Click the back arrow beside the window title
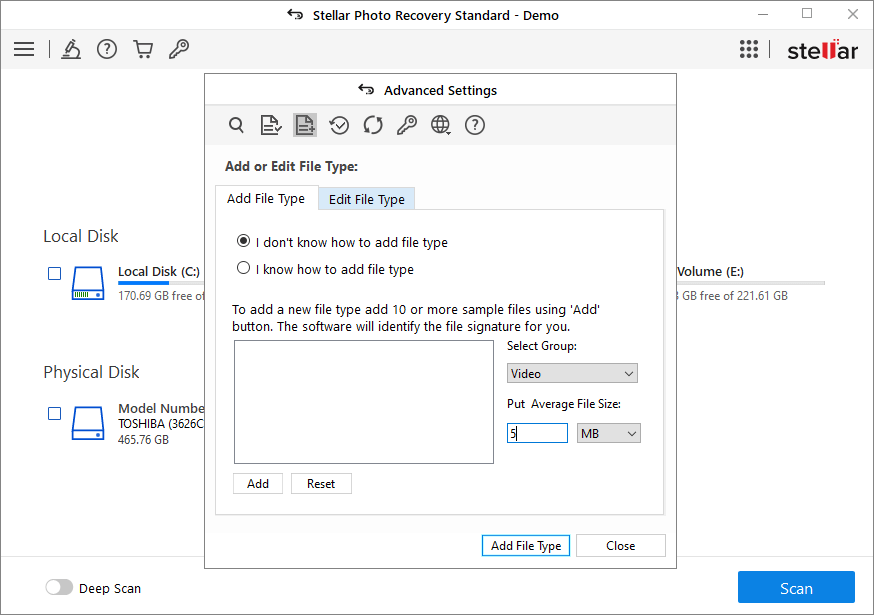Viewport: 874px width, 615px height. (x=295, y=14)
